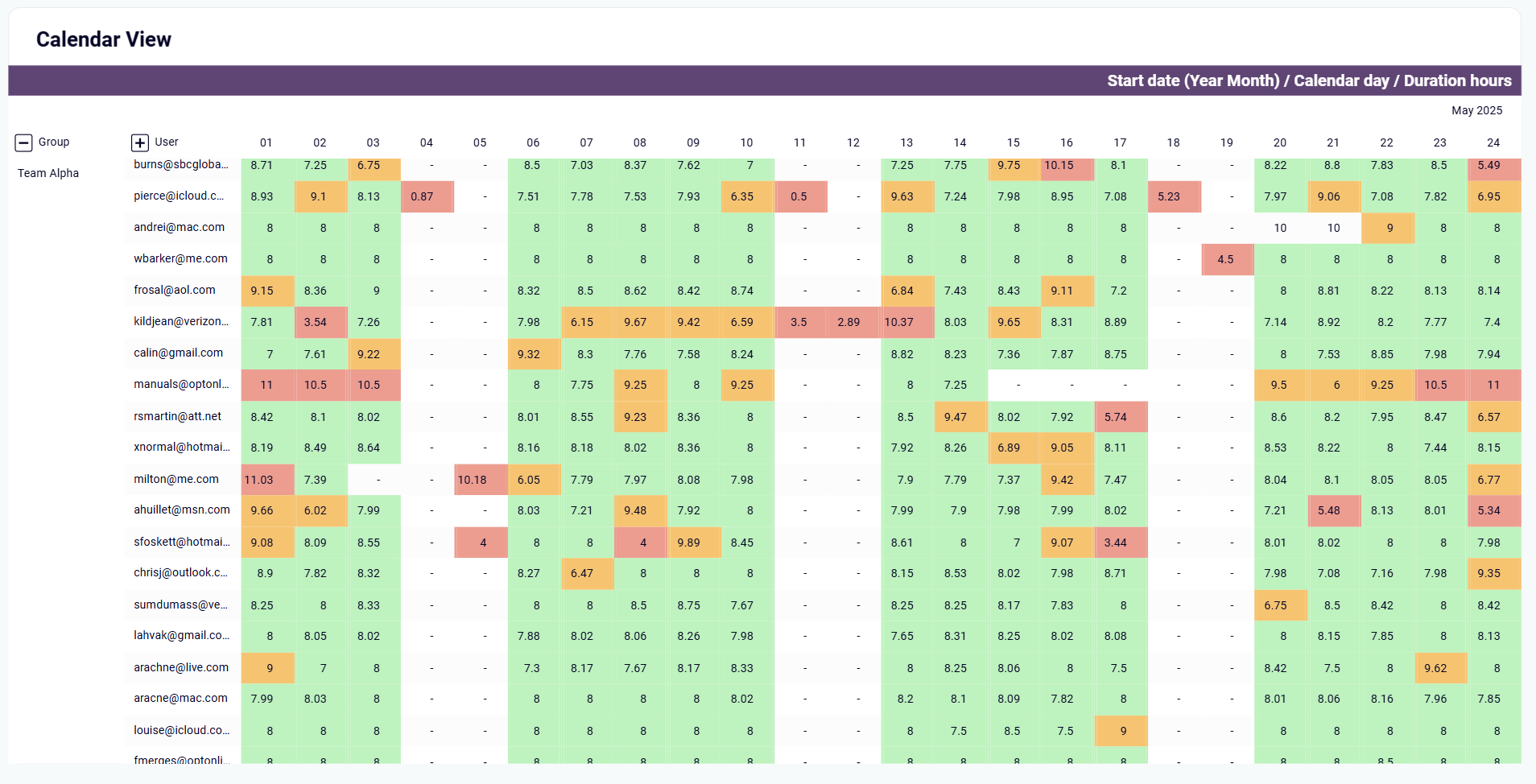Expand the User column with plus icon
1536x784 pixels.
tap(140, 142)
